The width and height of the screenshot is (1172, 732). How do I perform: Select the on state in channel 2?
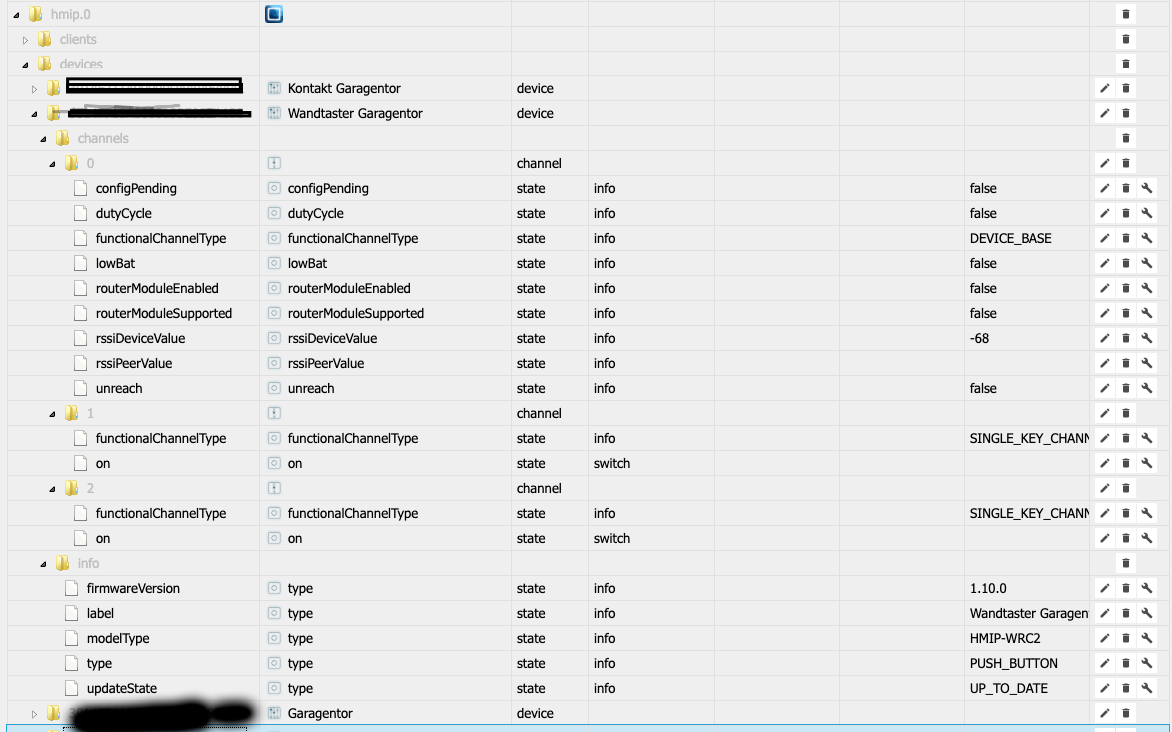[x=102, y=538]
